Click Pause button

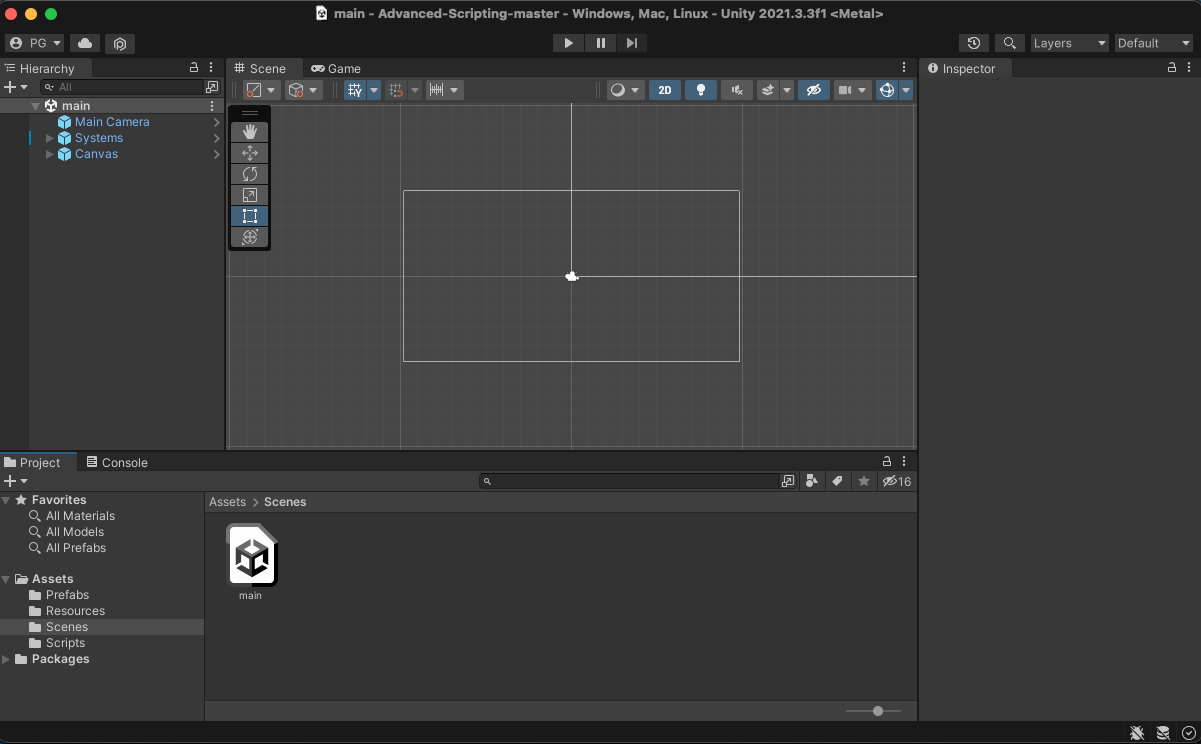(600, 43)
